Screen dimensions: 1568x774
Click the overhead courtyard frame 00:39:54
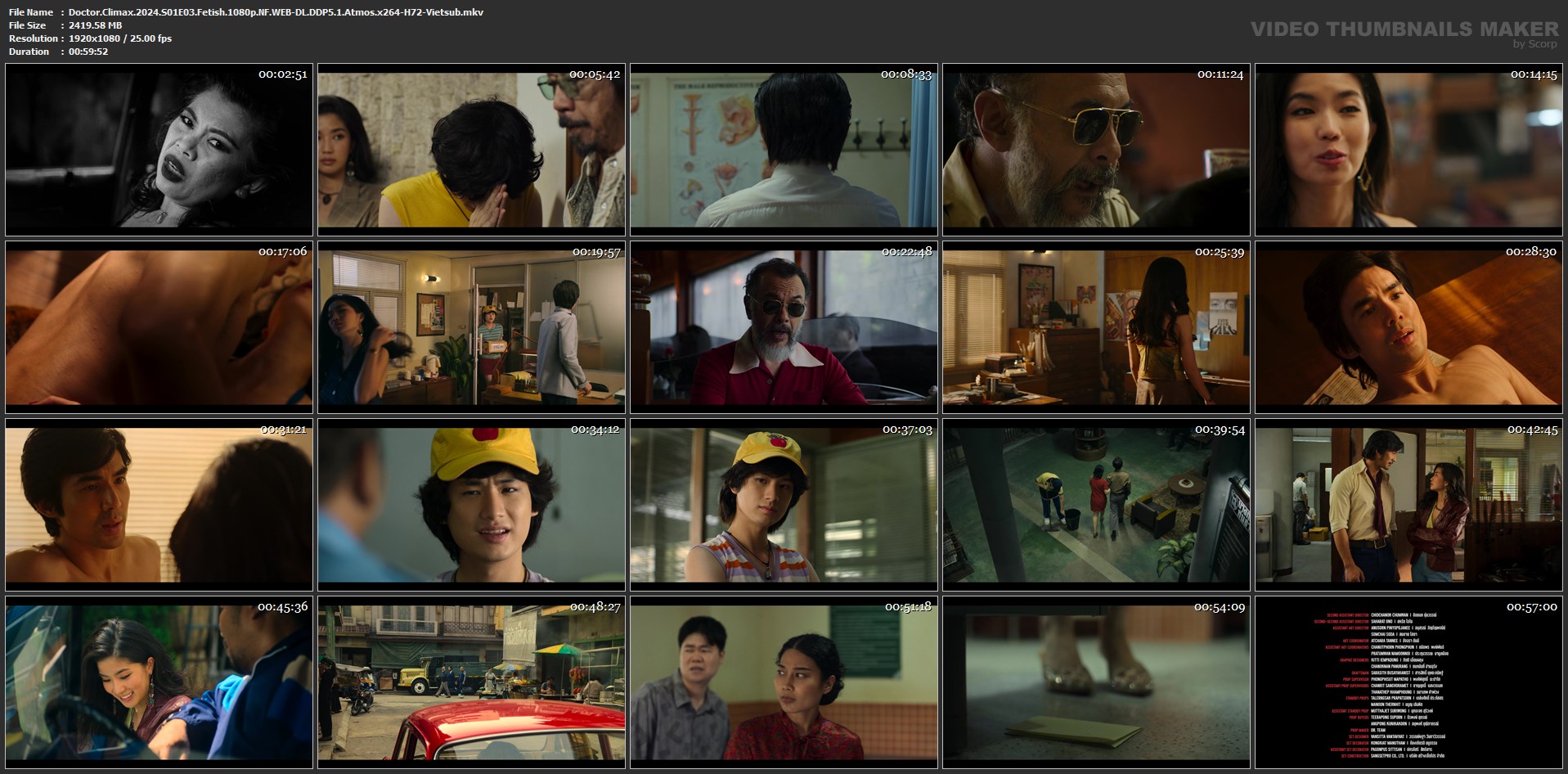(1096, 505)
